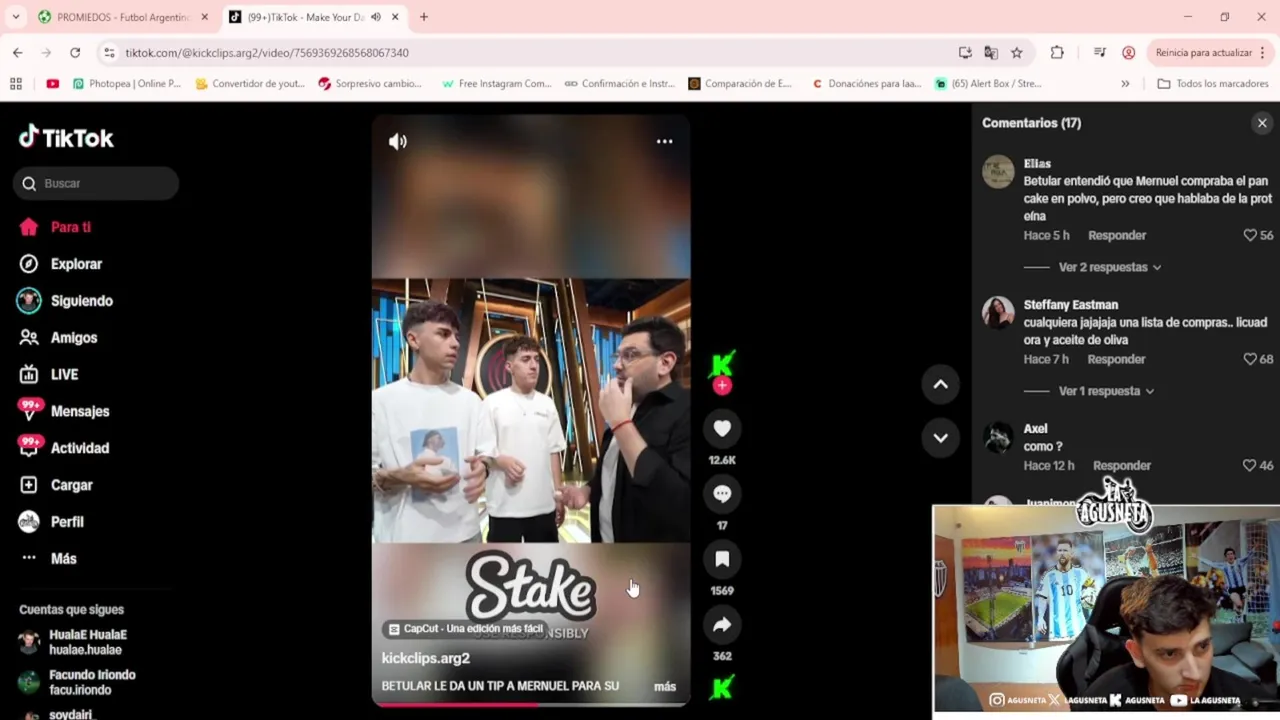Expand video caption with más
Viewport: 1280px width, 720px height.
[665, 686]
